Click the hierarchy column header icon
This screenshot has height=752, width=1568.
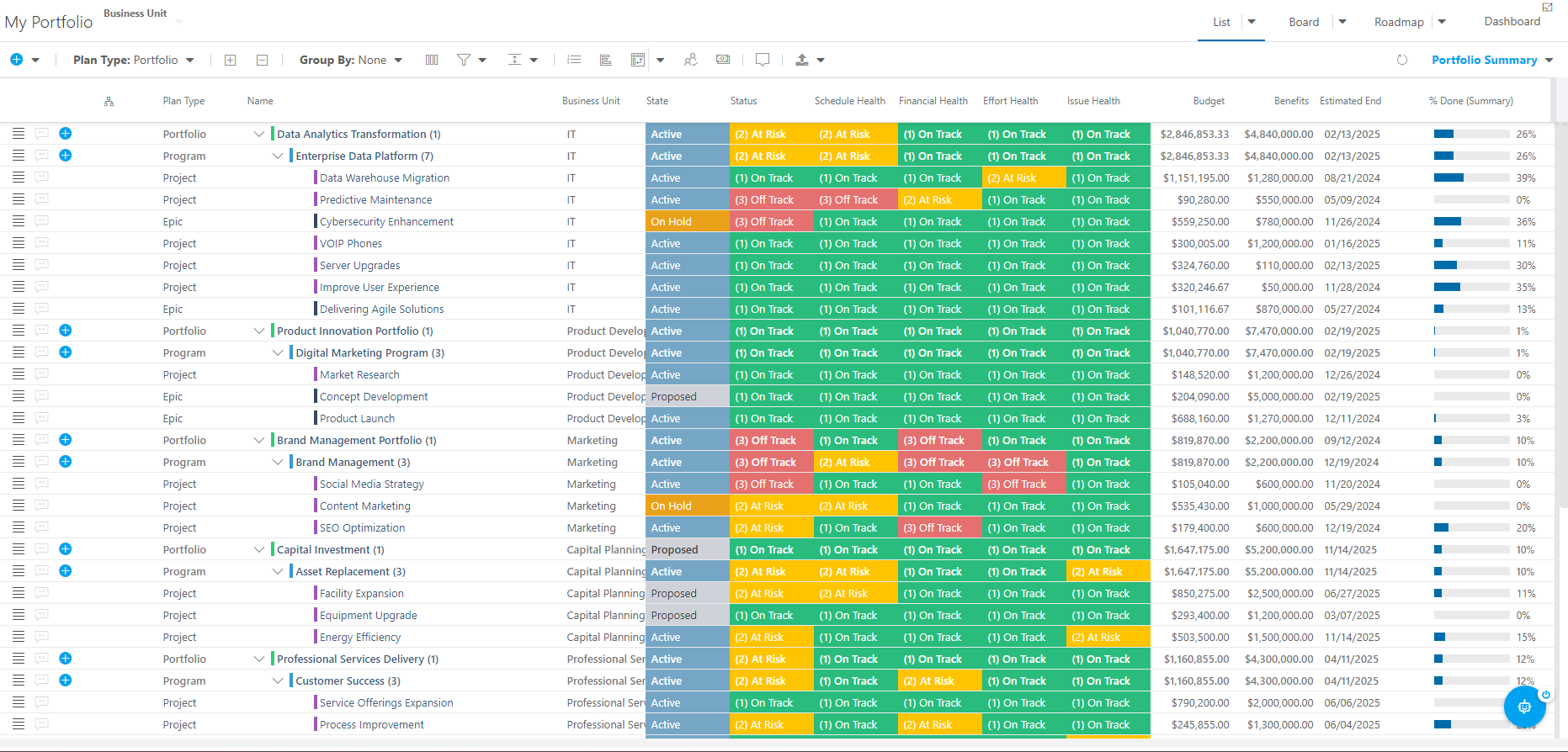[x=109, y=101]
